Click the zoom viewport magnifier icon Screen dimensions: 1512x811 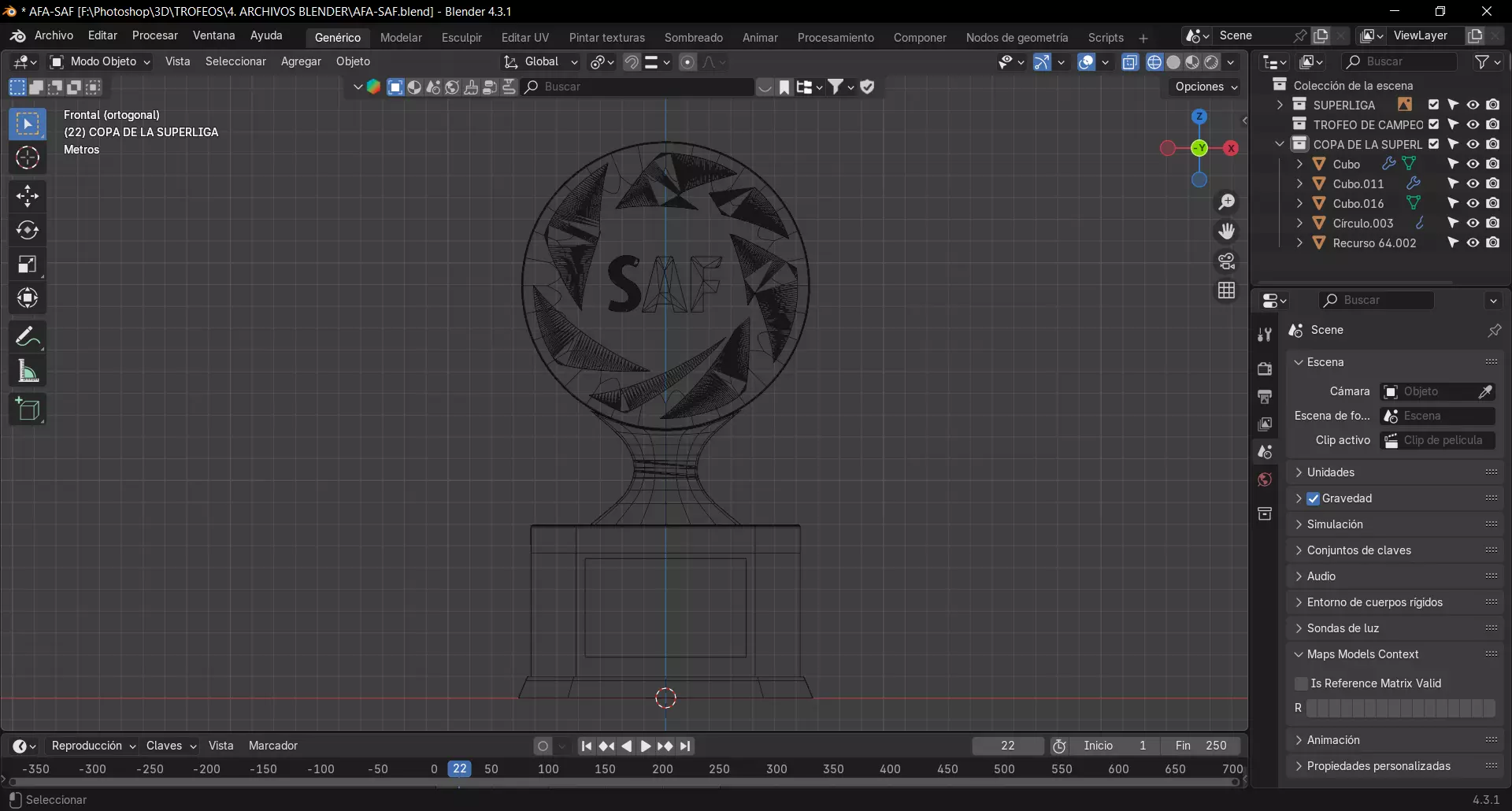(1227, 202)
